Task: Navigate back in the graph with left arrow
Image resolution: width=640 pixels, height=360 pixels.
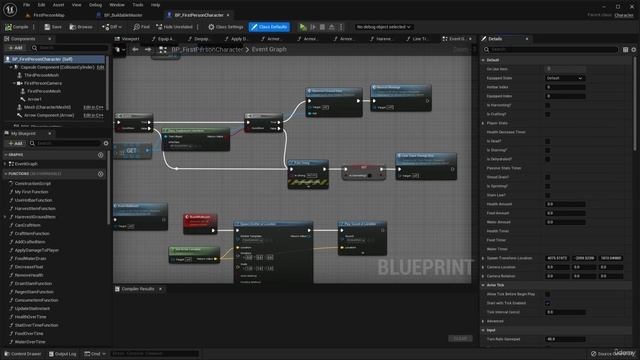Action: pos(136,49)
